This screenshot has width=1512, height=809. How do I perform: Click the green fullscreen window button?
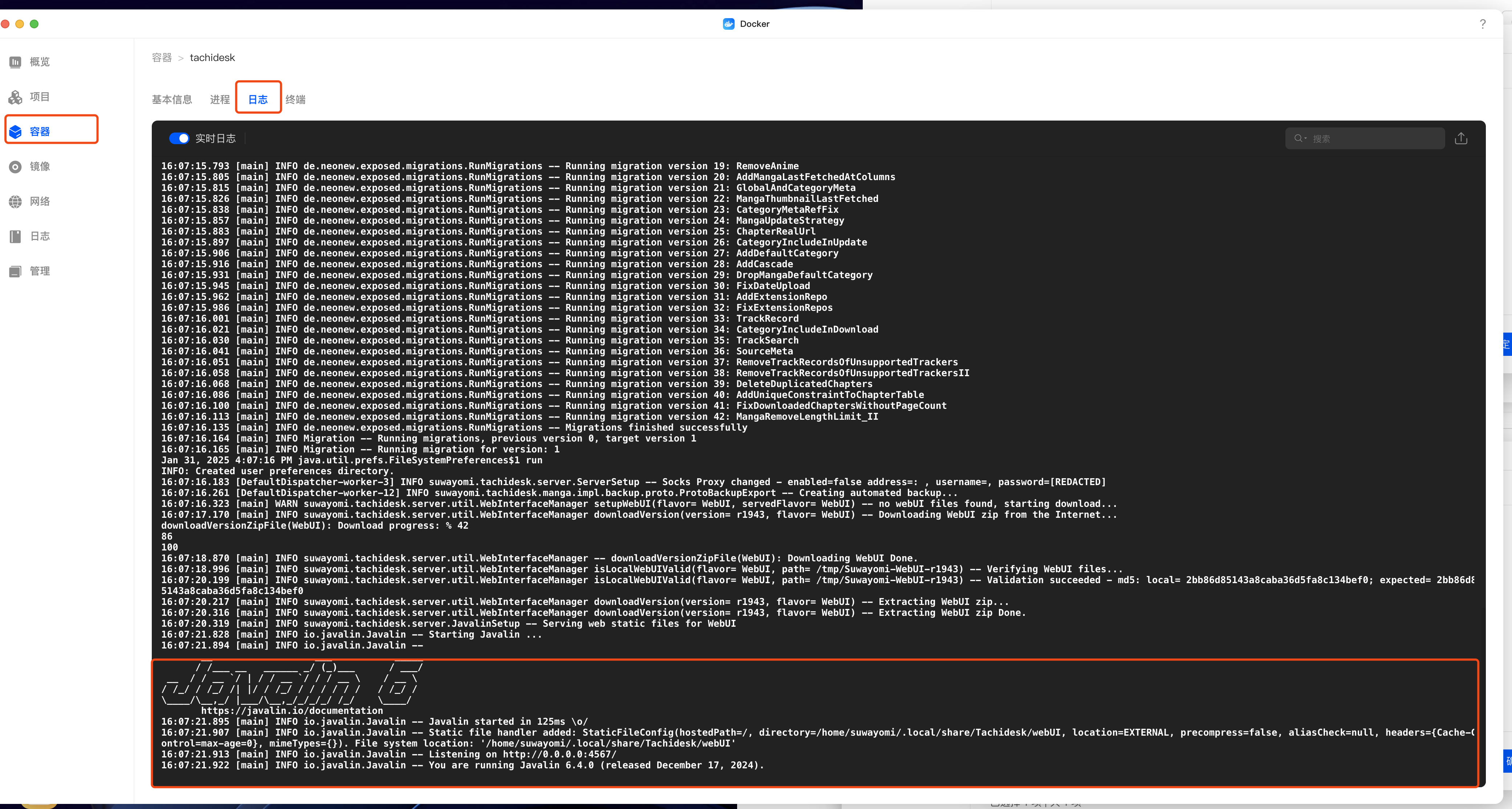click(34, 24)
